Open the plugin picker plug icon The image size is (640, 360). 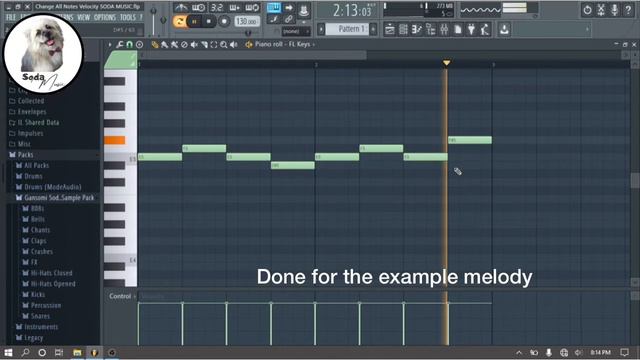pyautogui.click(x=471, y=29)
